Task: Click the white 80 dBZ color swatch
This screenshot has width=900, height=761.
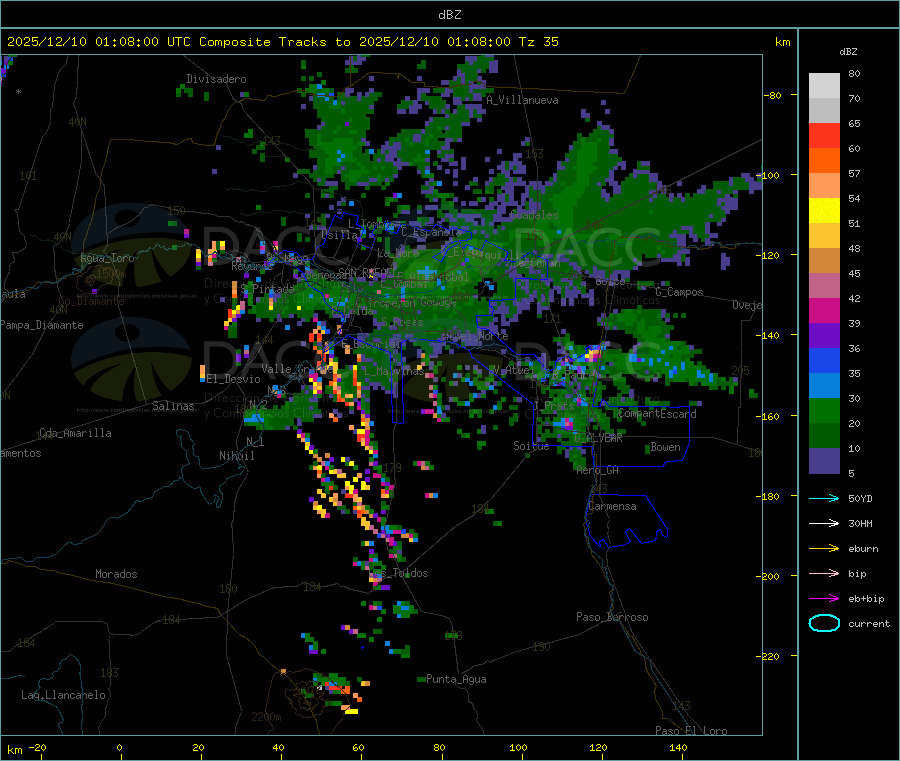Action: pos(824,86)
